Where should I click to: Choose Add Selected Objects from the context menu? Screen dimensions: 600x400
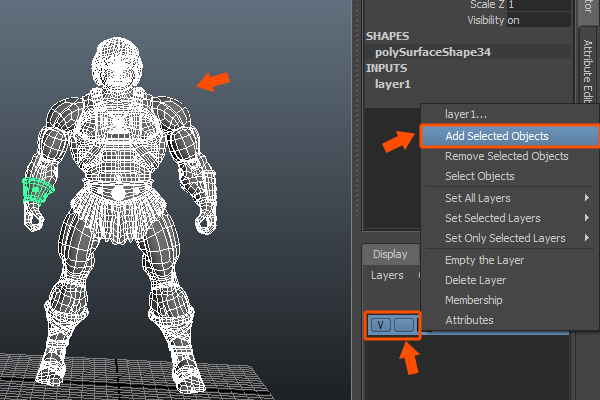tap(496, 135)
